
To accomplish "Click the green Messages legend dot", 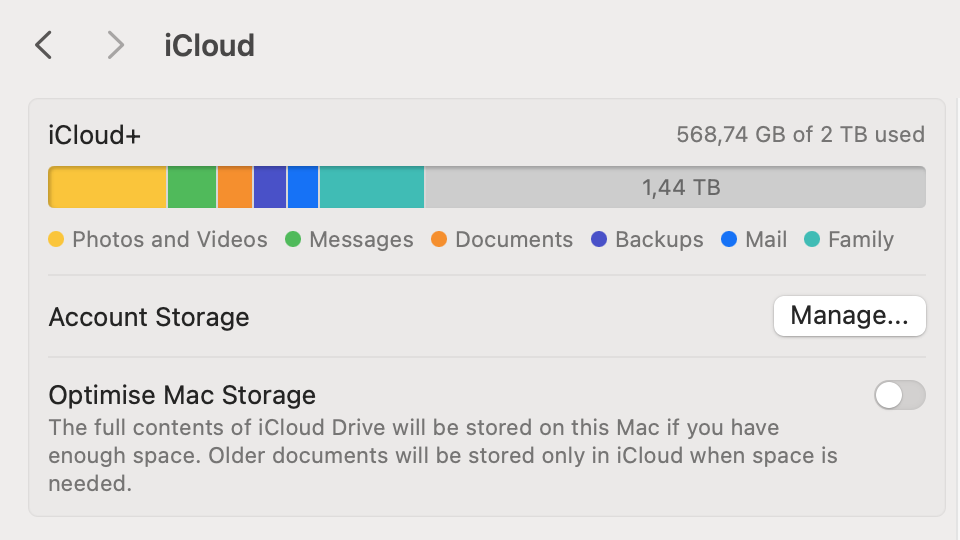I will (x=293, y=240).
